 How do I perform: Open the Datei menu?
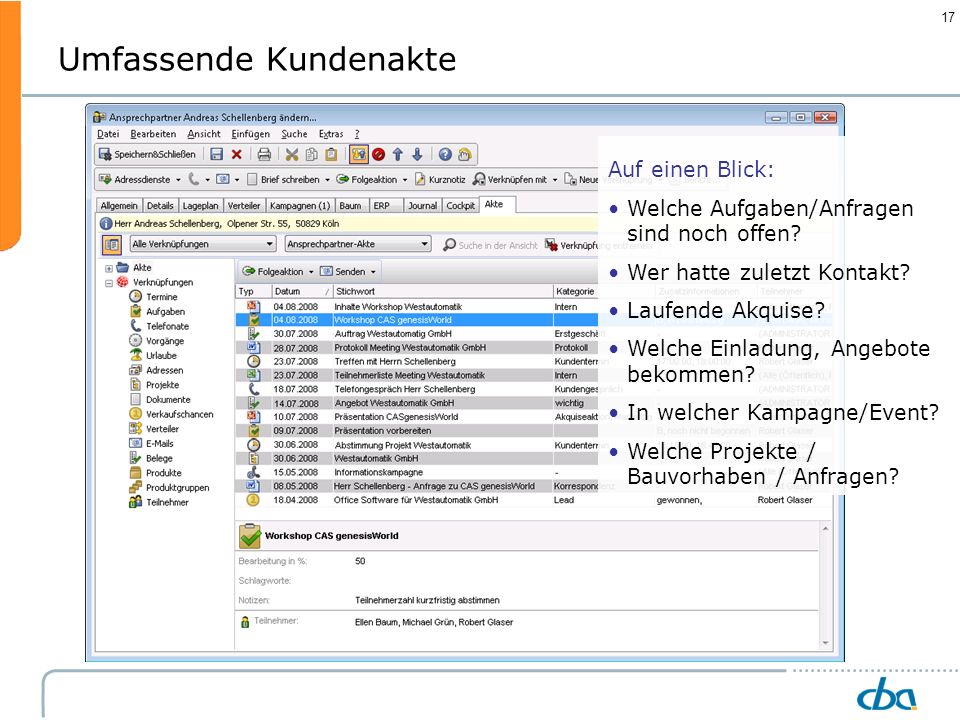(108, 134)
